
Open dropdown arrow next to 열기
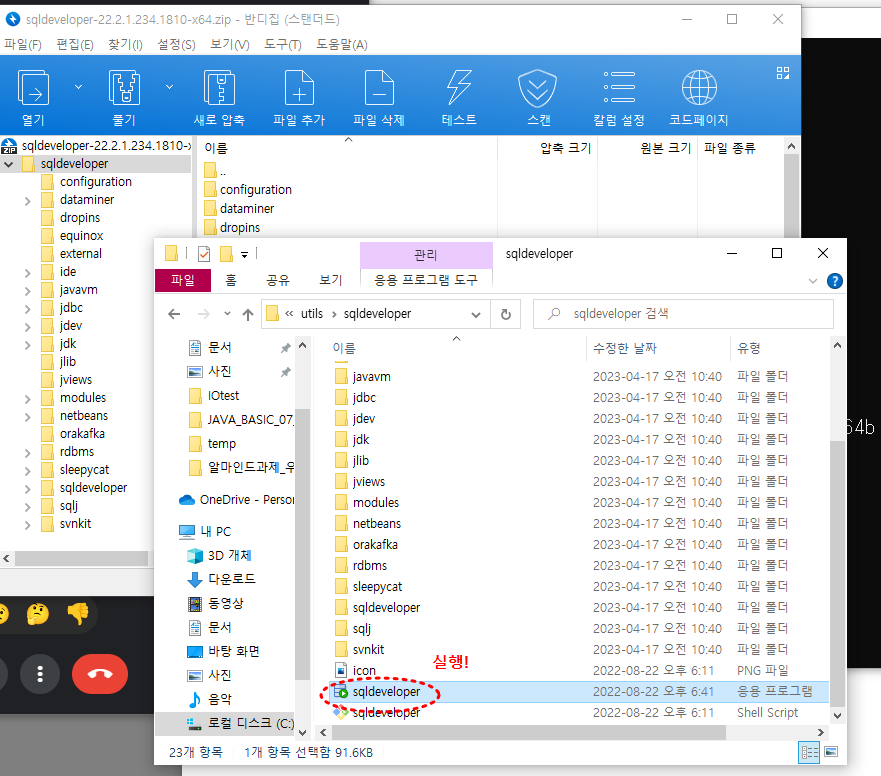[79, 87]
